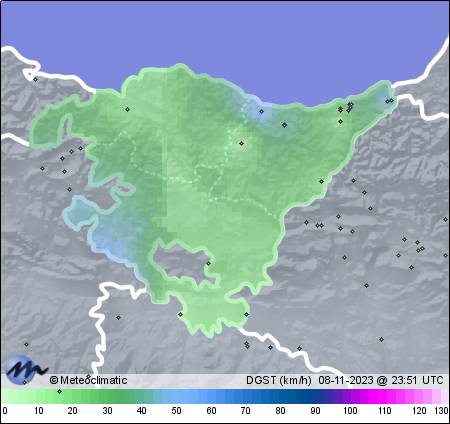The width and height of the screenshot is (450, 424).
Task: Click the blue sea area at the top
Action: 225,33
